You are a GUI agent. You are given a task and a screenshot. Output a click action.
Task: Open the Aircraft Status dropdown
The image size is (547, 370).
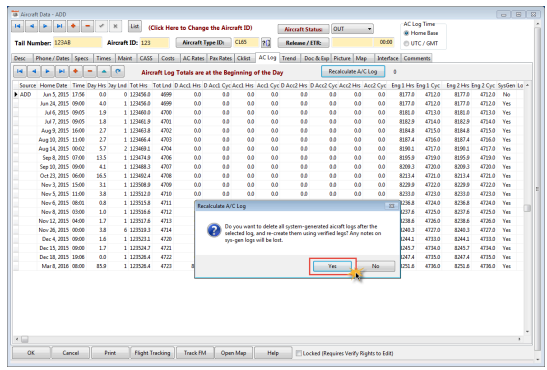point(352,29)
